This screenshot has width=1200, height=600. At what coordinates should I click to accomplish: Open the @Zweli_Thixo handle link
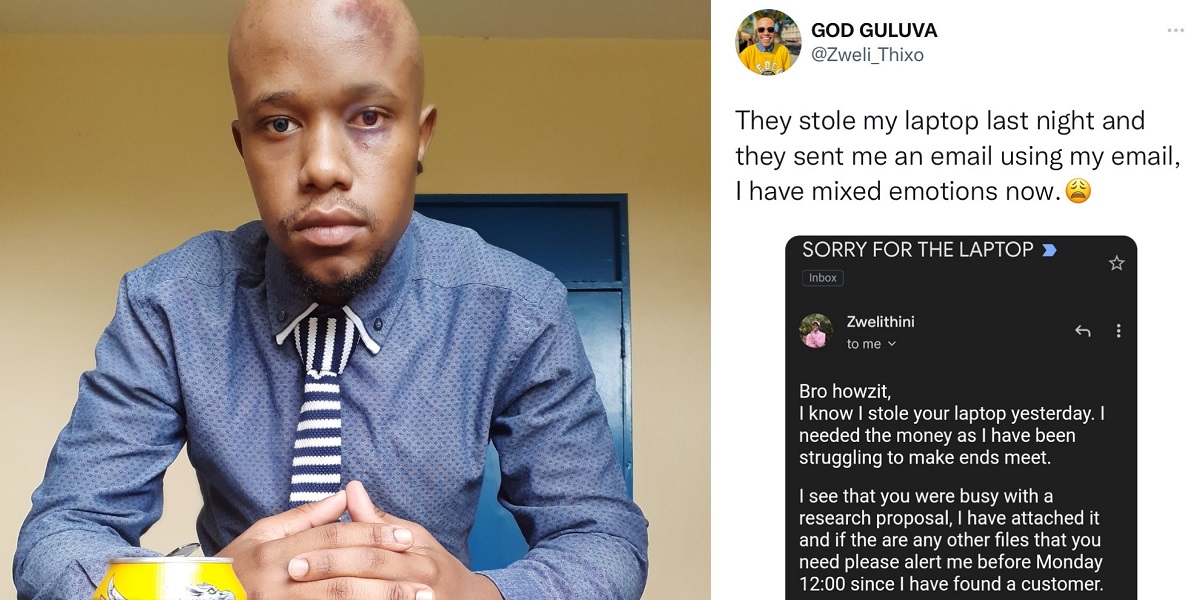(867, 55)
